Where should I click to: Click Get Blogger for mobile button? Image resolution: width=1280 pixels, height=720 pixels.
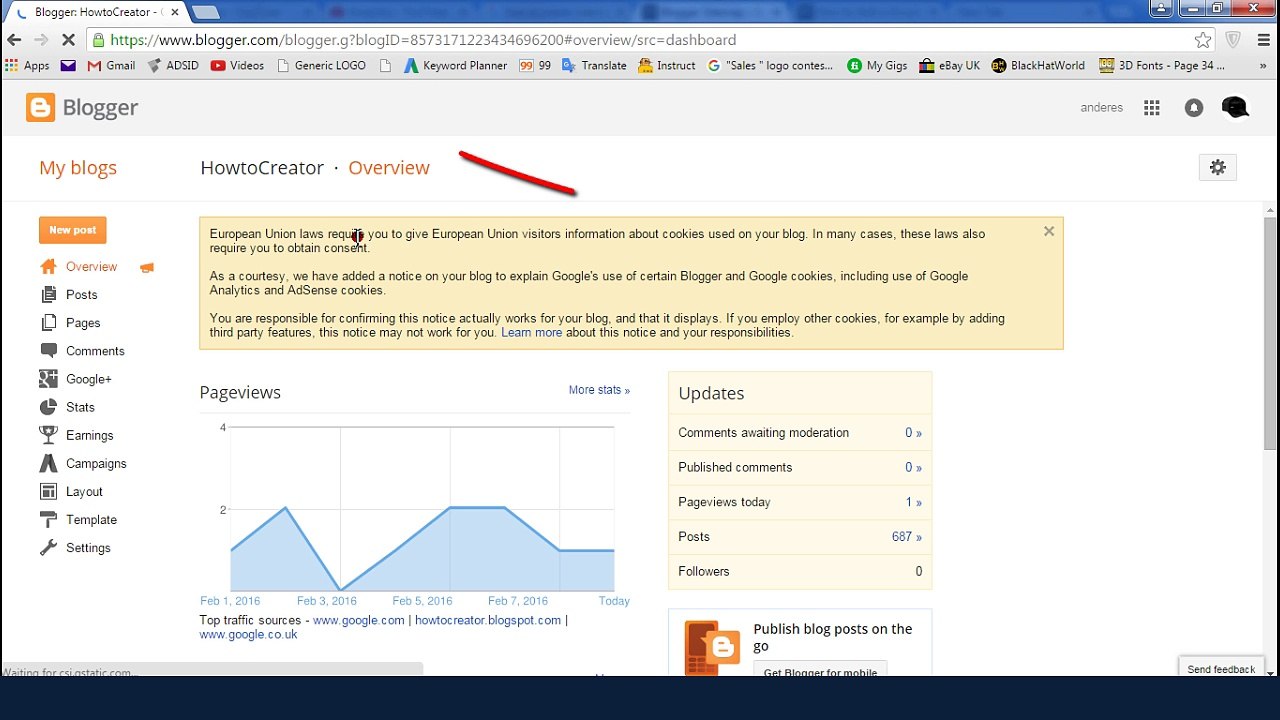point(820,670)
